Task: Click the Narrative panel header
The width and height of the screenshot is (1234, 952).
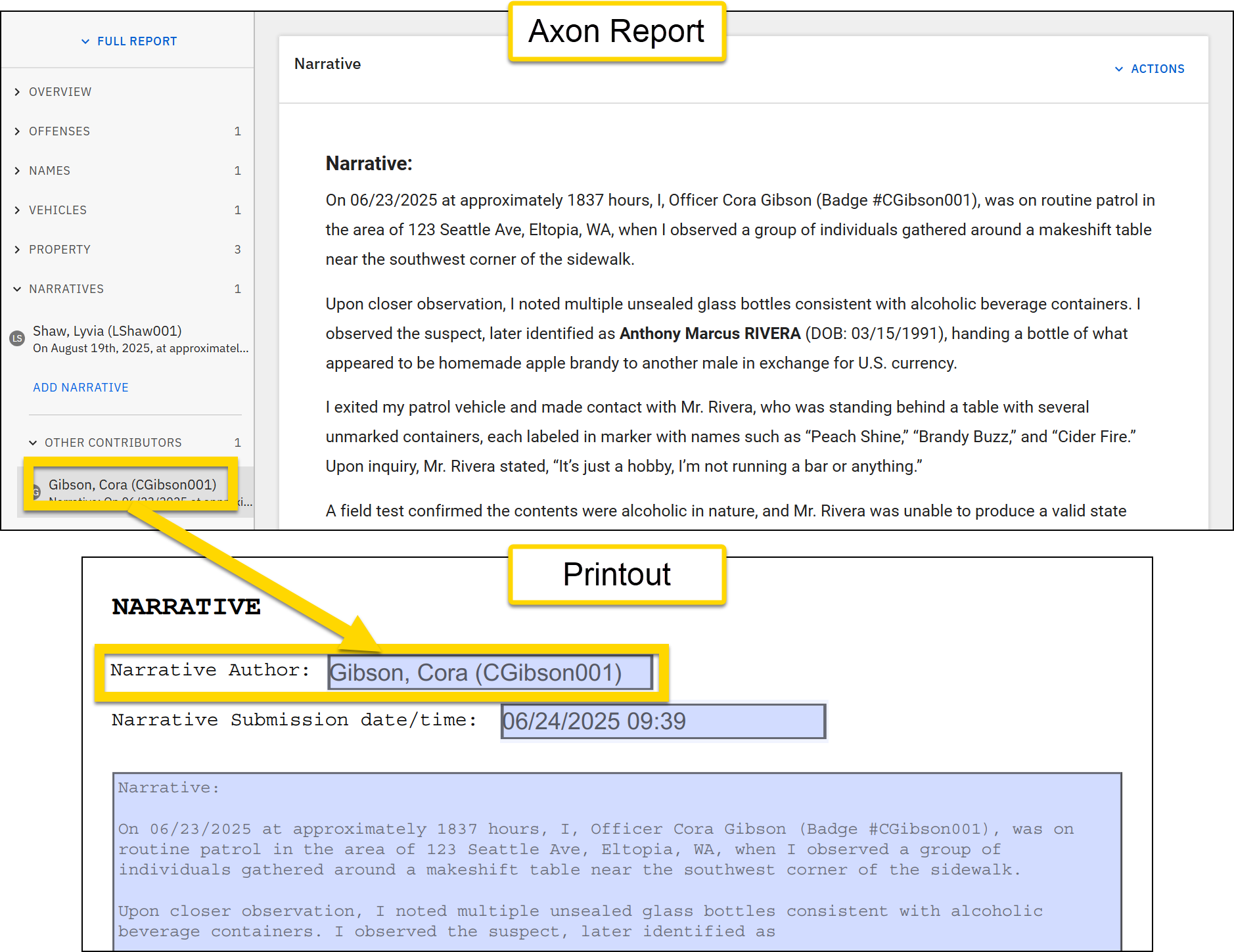Action: point(327,64)
